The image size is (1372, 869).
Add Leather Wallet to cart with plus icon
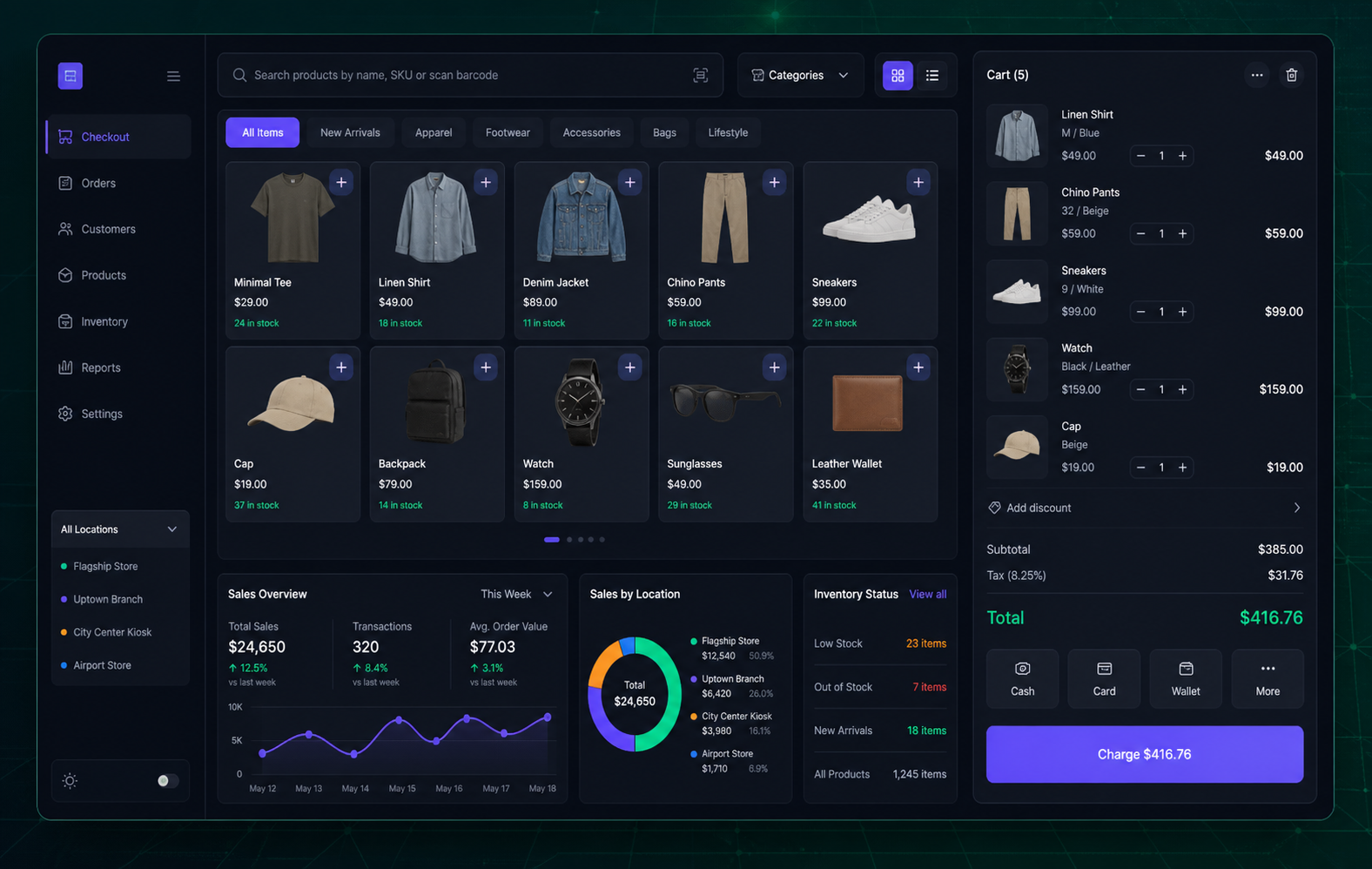coord(918,367)
